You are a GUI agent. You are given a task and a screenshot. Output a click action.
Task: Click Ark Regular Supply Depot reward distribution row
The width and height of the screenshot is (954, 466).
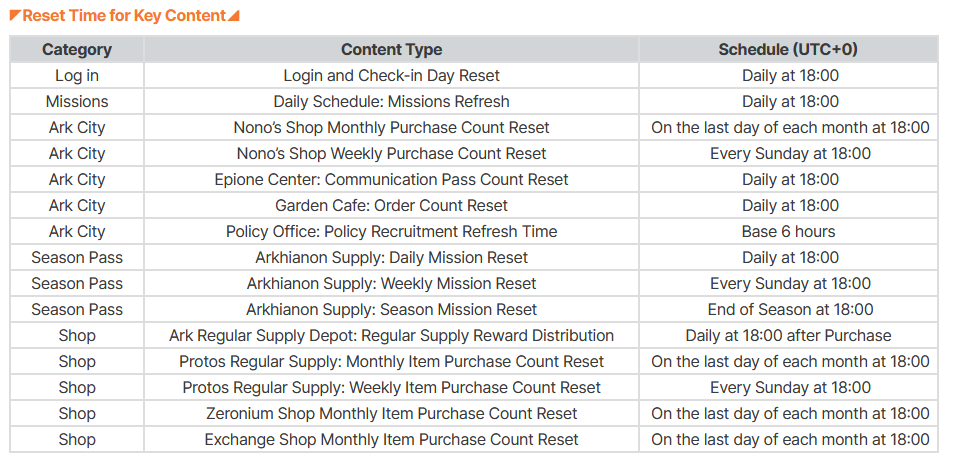tap(391, 335)
